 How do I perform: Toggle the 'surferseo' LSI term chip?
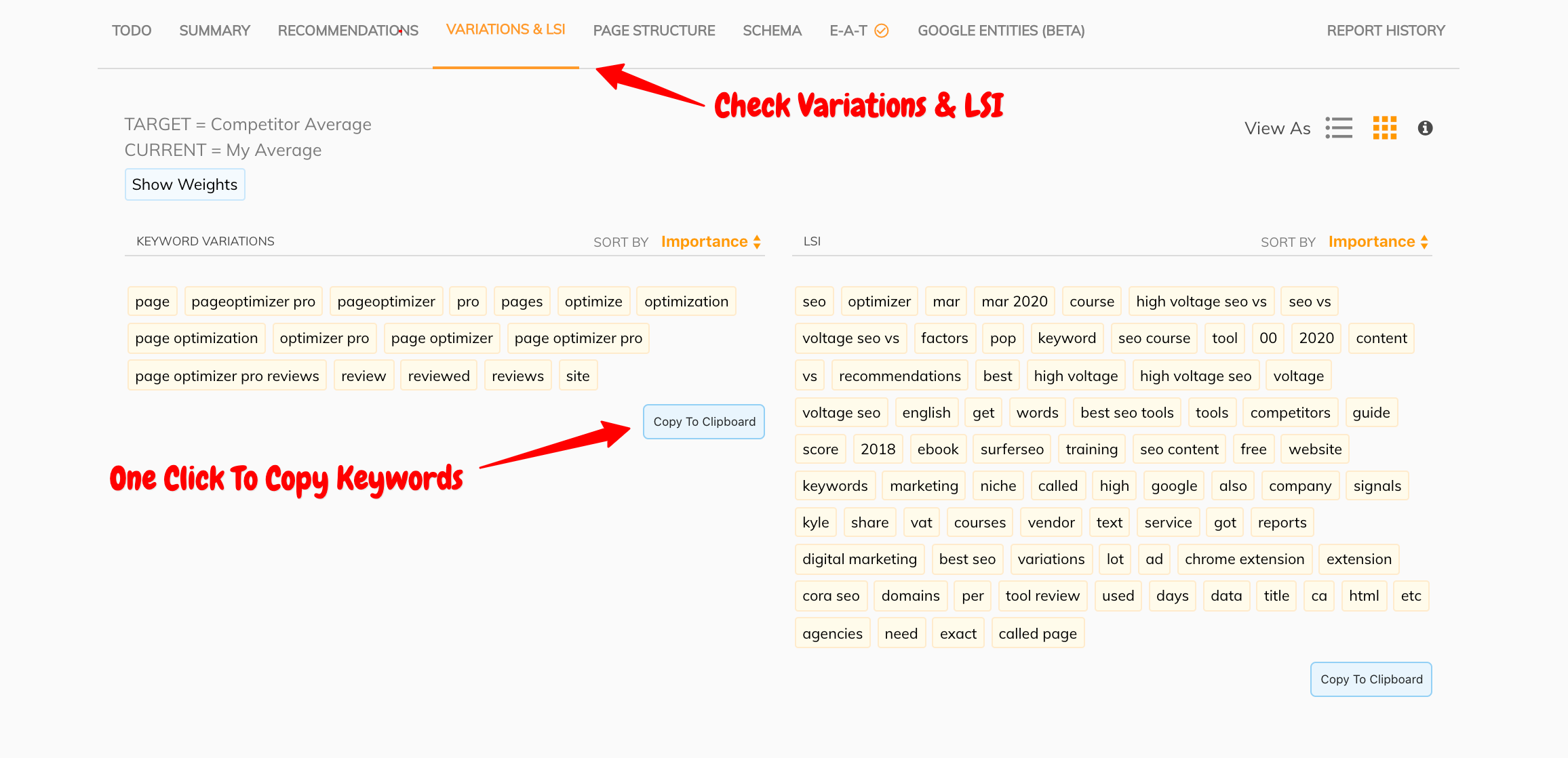pos(1011,448)
